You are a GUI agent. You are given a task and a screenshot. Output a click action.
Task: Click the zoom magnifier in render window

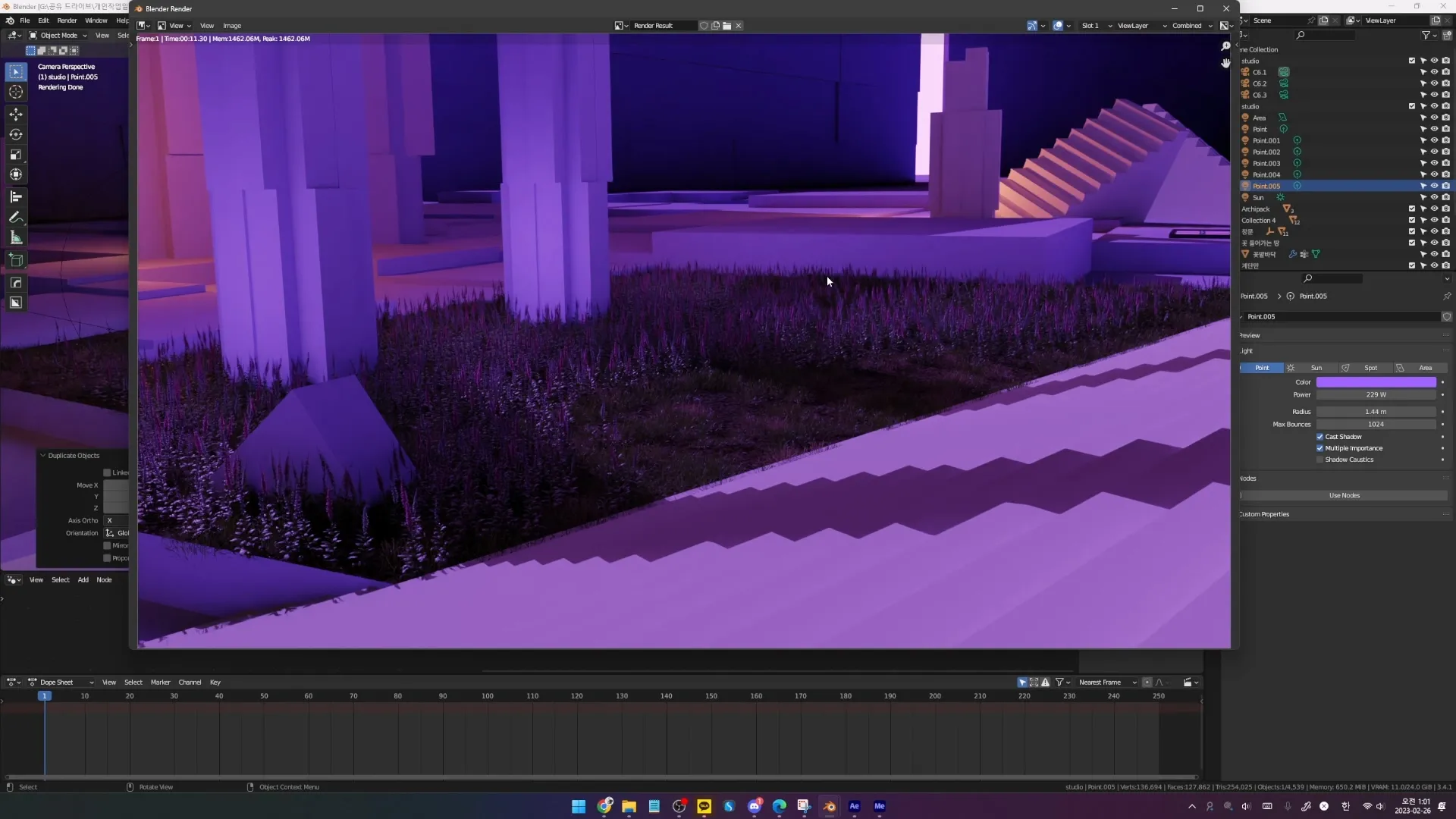pos(1225,47)
